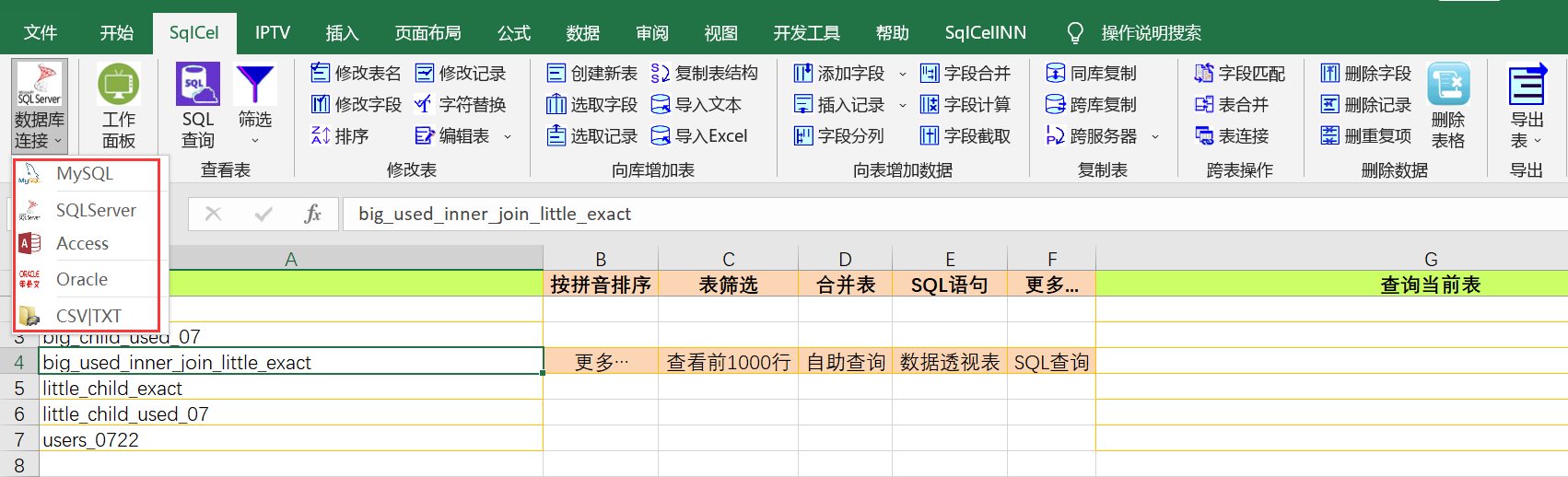The width and height of the screenshot is (1568, 477).
Task: Click 字段分列 split field
Action: coord(839,135)
